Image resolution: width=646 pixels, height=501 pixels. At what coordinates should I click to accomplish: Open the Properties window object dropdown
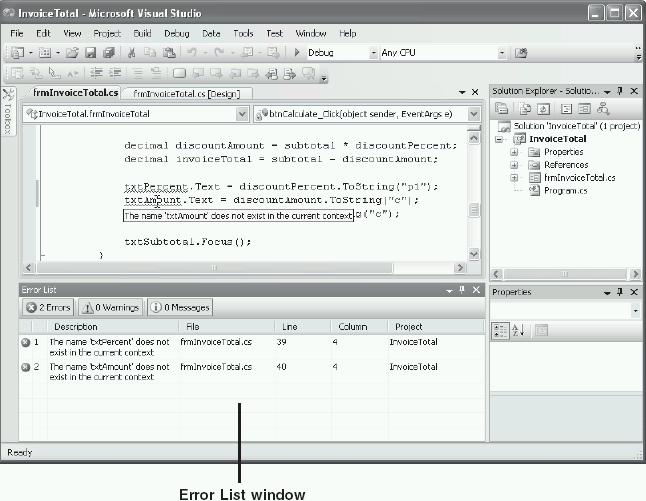pos(635,311)
